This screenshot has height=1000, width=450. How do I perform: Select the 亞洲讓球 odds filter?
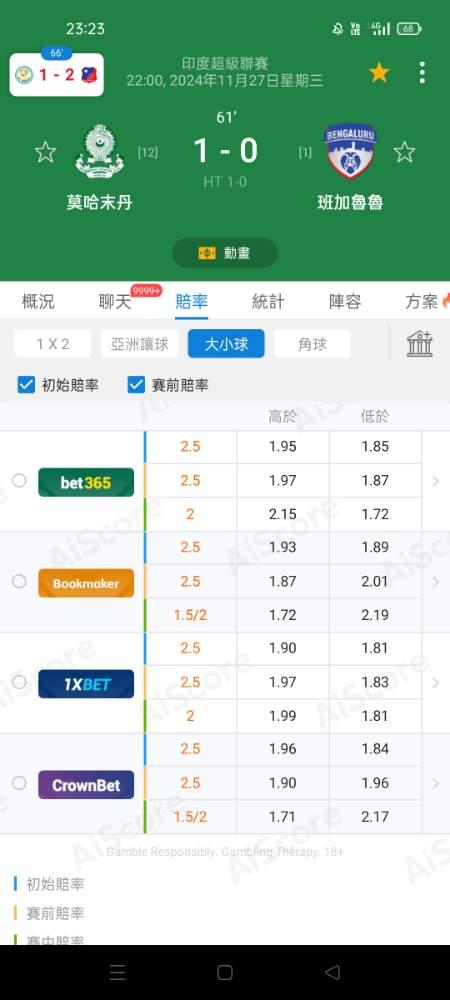140,344
